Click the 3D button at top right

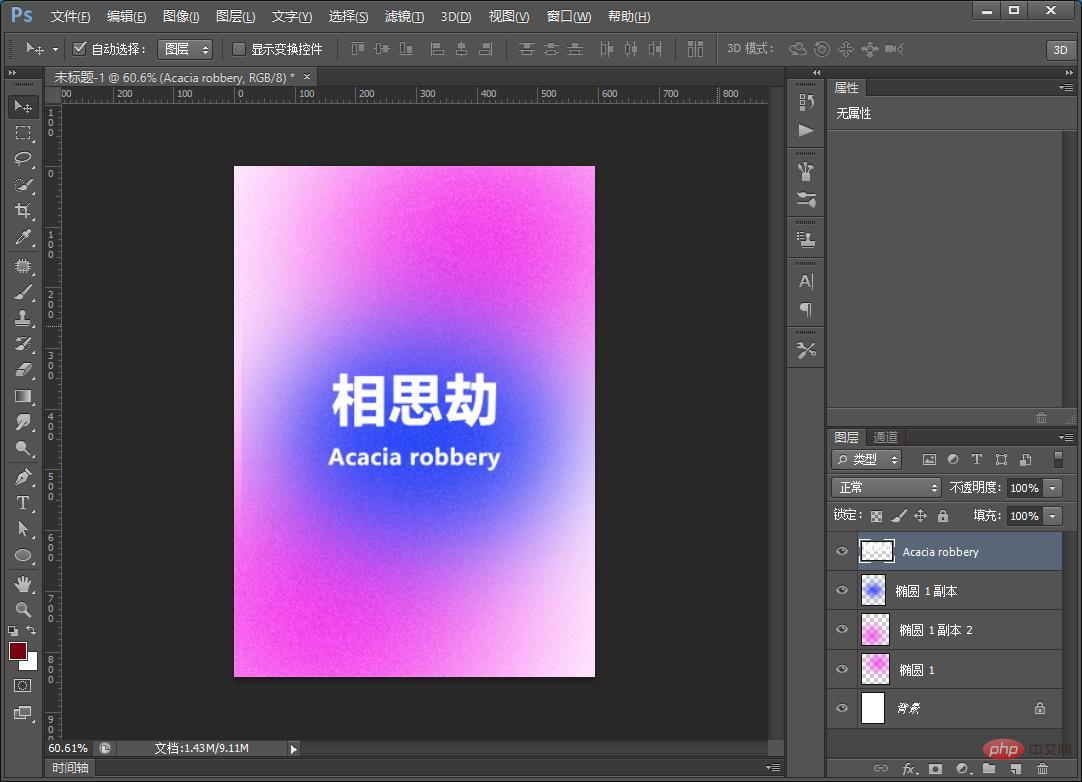[x=1059, y=49]
